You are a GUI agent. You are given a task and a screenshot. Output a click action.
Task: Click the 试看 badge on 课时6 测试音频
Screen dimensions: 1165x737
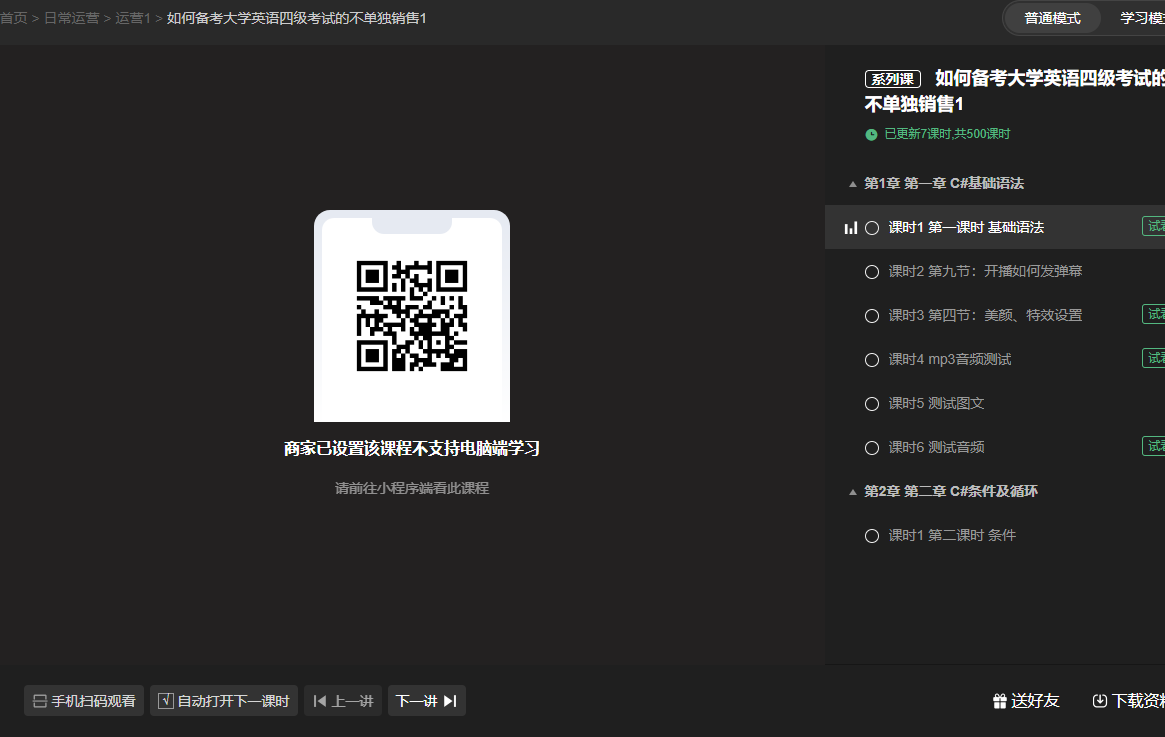point(1154,446)
